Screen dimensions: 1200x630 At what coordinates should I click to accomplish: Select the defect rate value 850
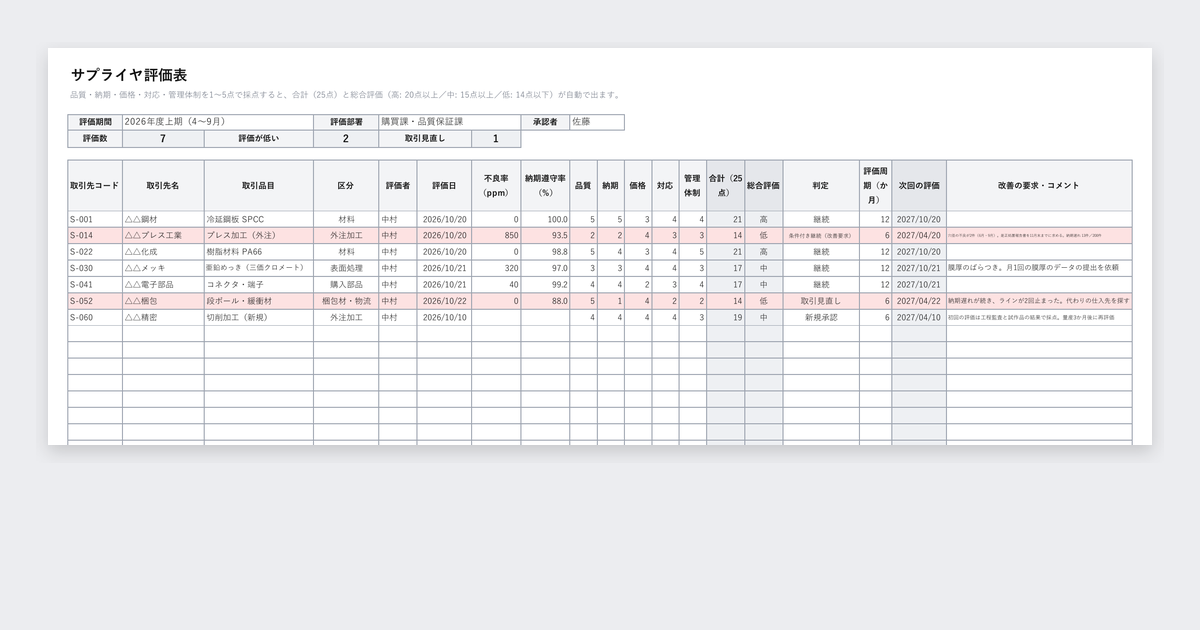(496, 236)
